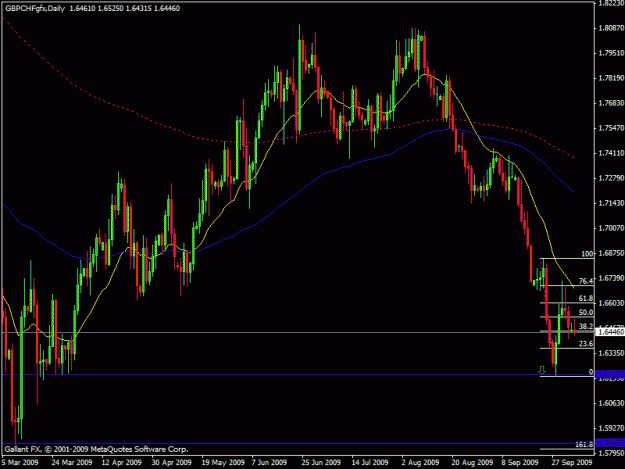Select the 1.67390 price axis label
625x469 pixels.
(x=611, y=278)
